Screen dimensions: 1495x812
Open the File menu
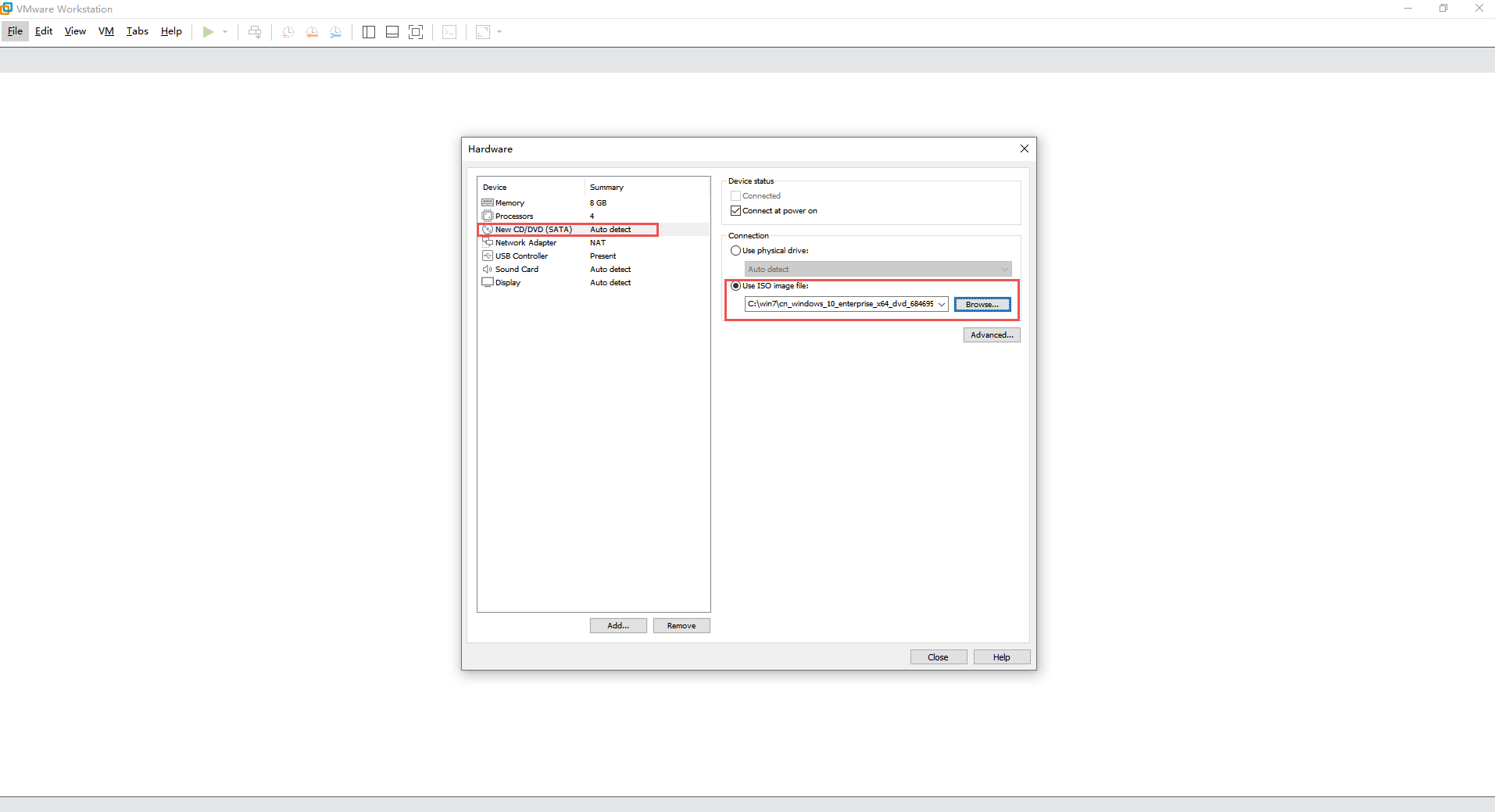15,31
